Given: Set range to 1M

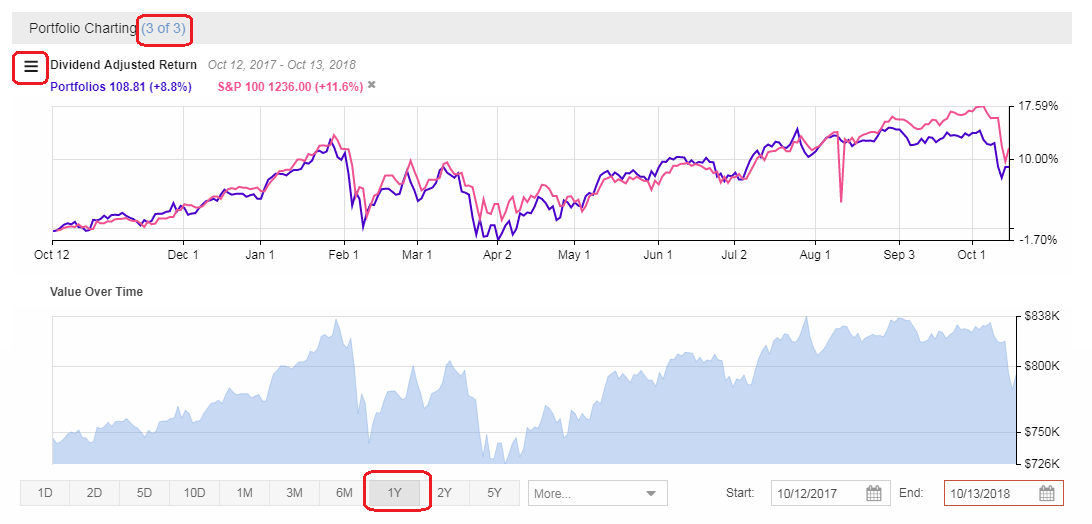Looking at the screenshot, I should click(245, 493).
